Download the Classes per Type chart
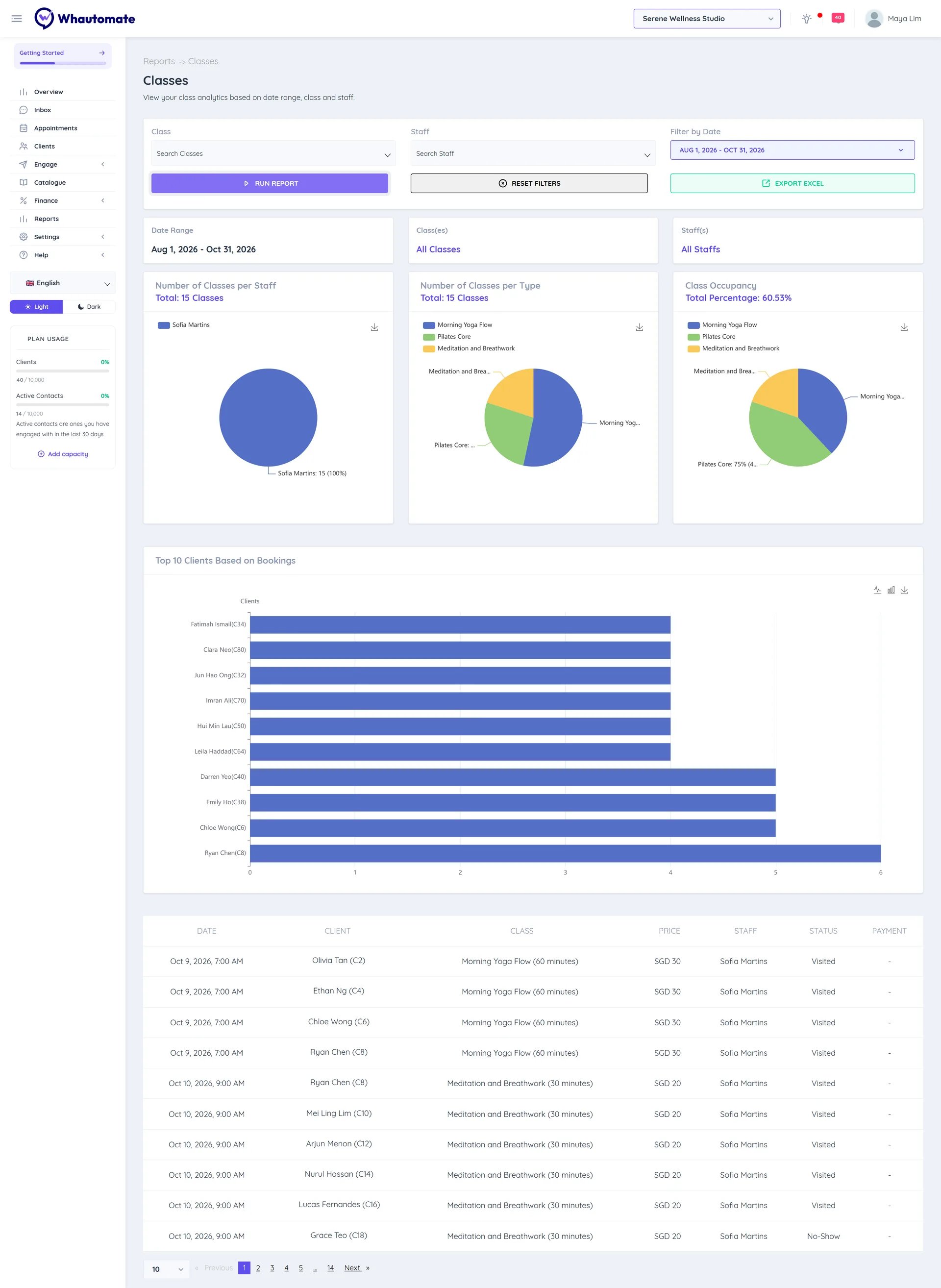 coord(639,327)
